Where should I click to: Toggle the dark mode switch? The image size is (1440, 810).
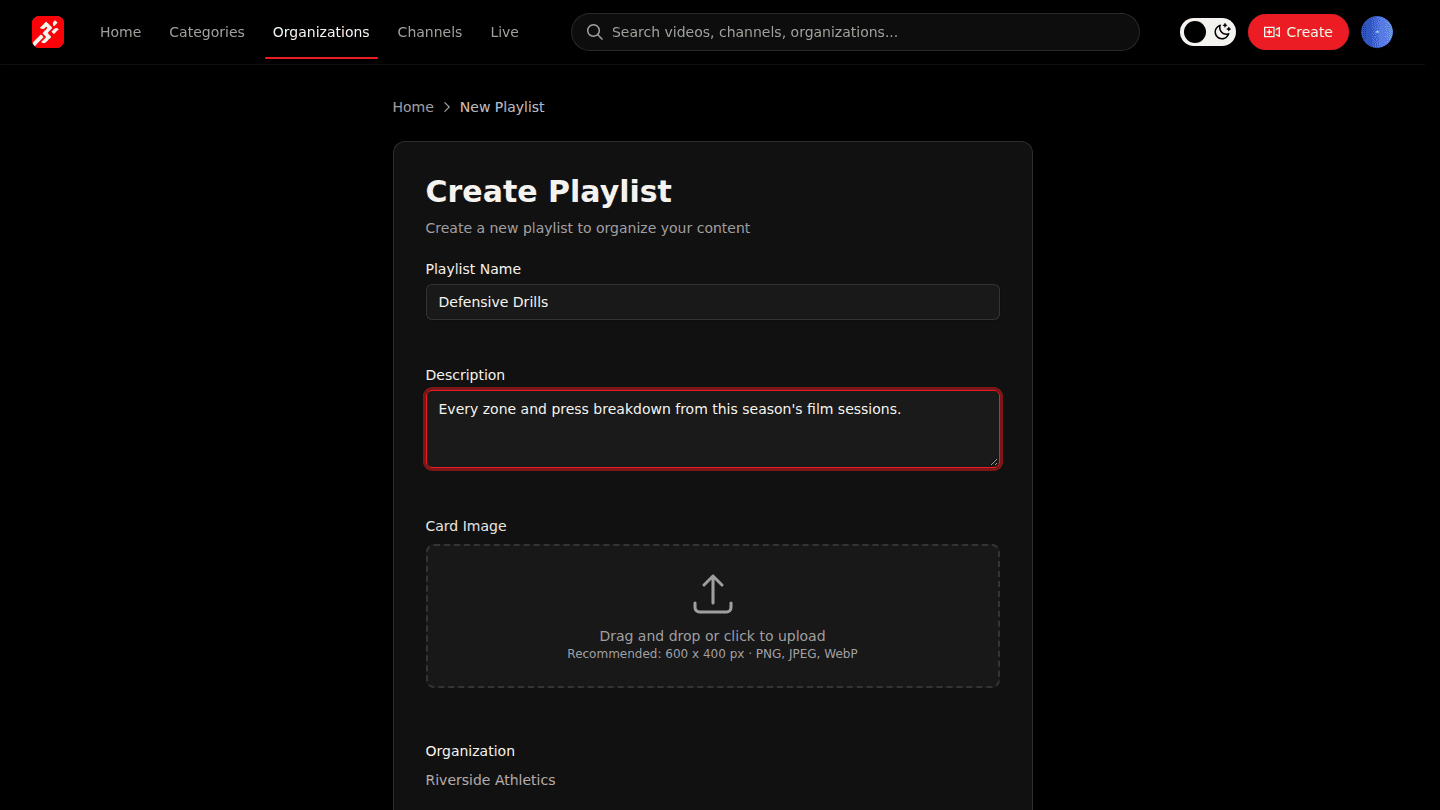pyautogui.click(x=1208, y=32)
